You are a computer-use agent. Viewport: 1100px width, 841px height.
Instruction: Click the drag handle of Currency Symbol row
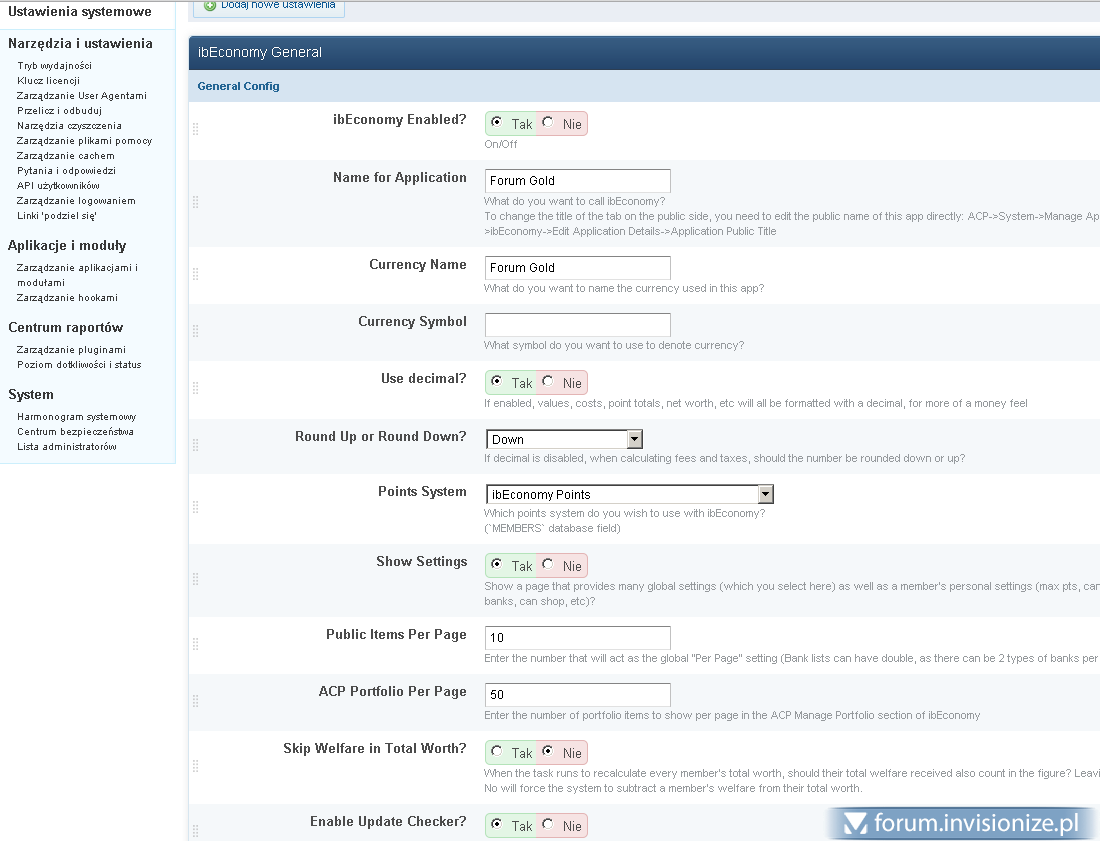click(x=195, y=331)
